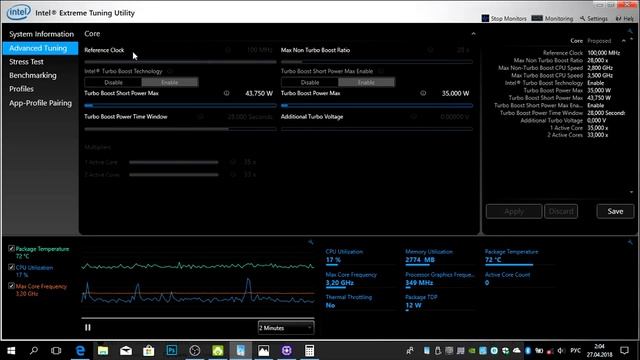Image resolution: width=640 pixels, height=360 pixels.
Task: Click the wrench icon above the monitor stats panel
Action: click(x=630, y=242)
